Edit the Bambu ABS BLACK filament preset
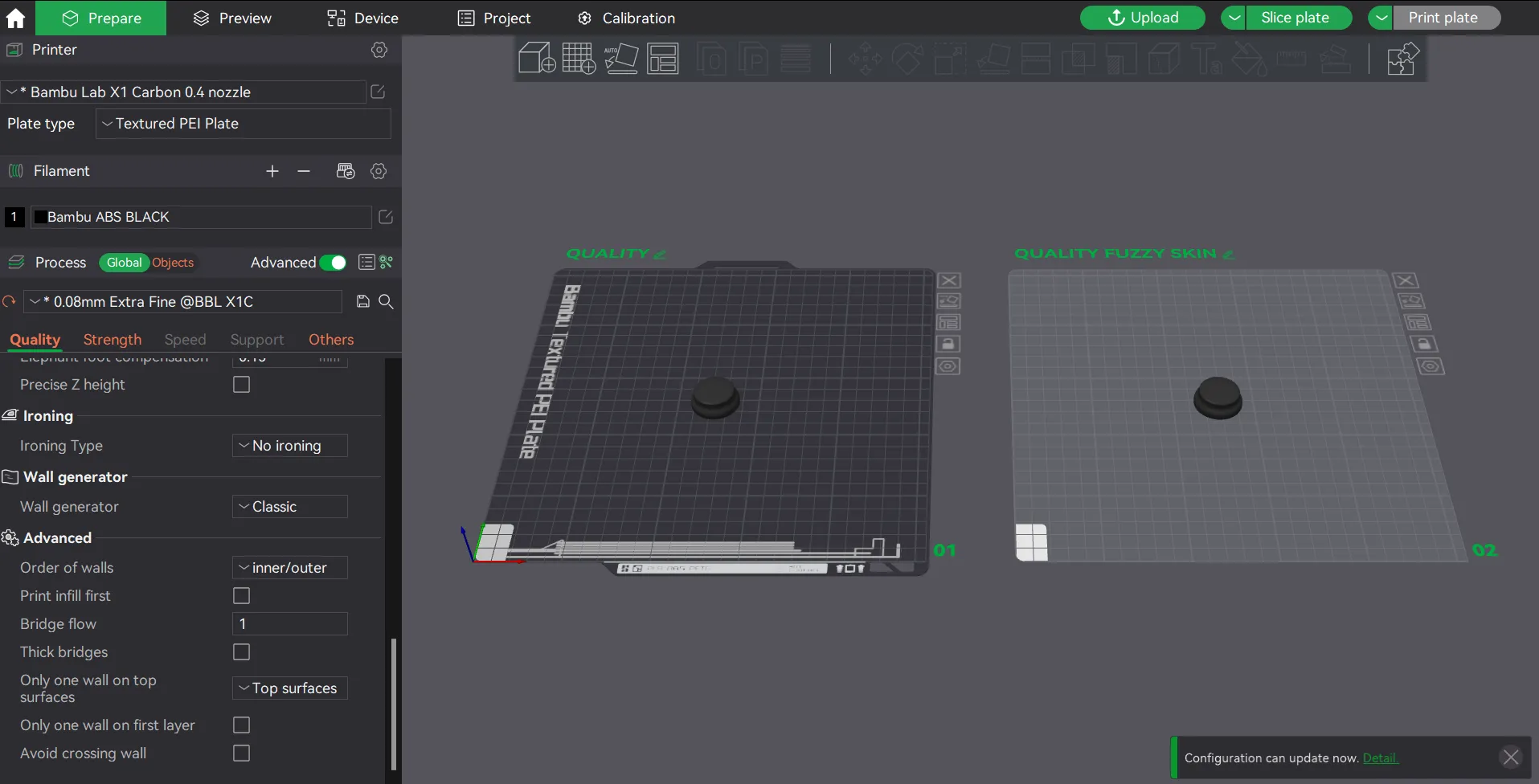 coord(386,217)
